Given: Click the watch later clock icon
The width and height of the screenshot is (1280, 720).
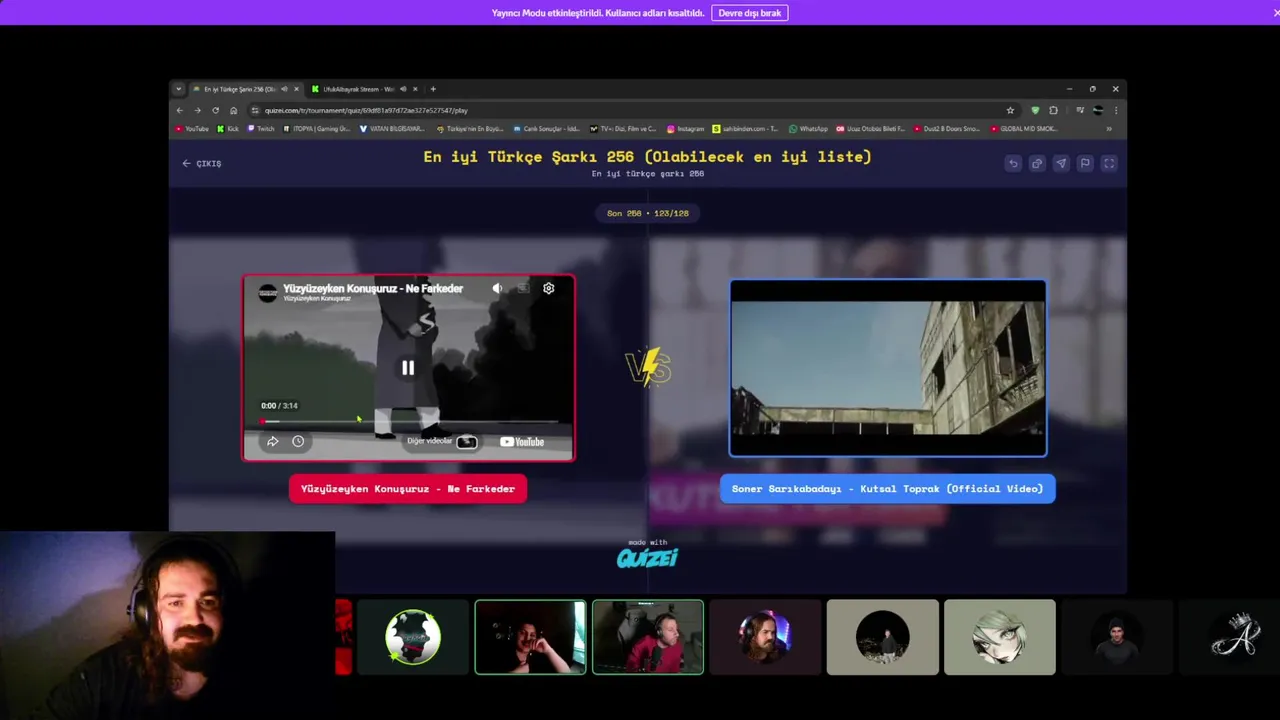Looking at the screenshot, I should pos(298,441).
